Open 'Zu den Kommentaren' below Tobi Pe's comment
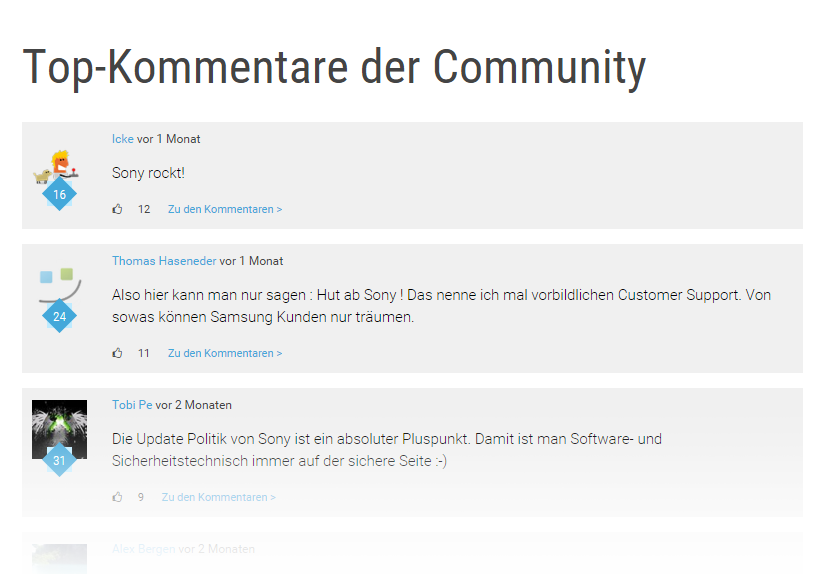This screenshot has width=839, height=574. click(x=218, y=497)
